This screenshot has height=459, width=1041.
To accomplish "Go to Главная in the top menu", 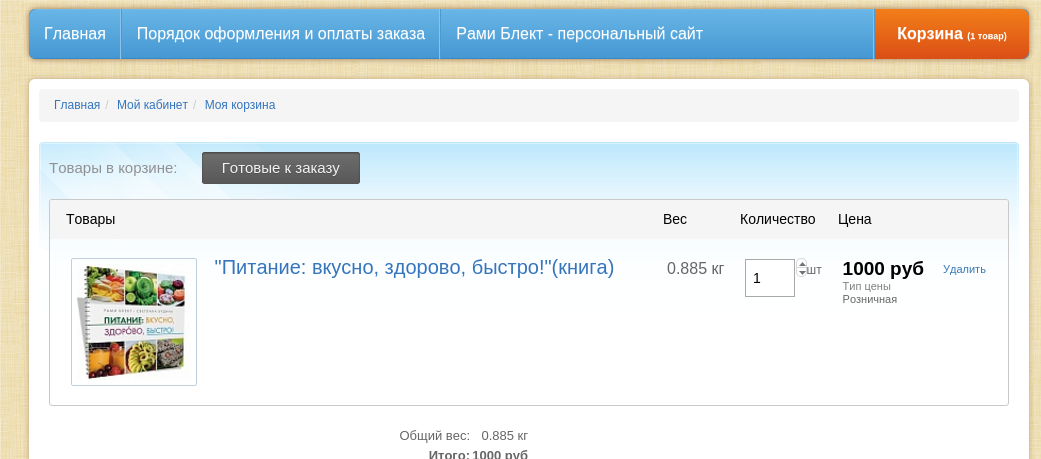I will pyautogui.click(x=75, y=34).
